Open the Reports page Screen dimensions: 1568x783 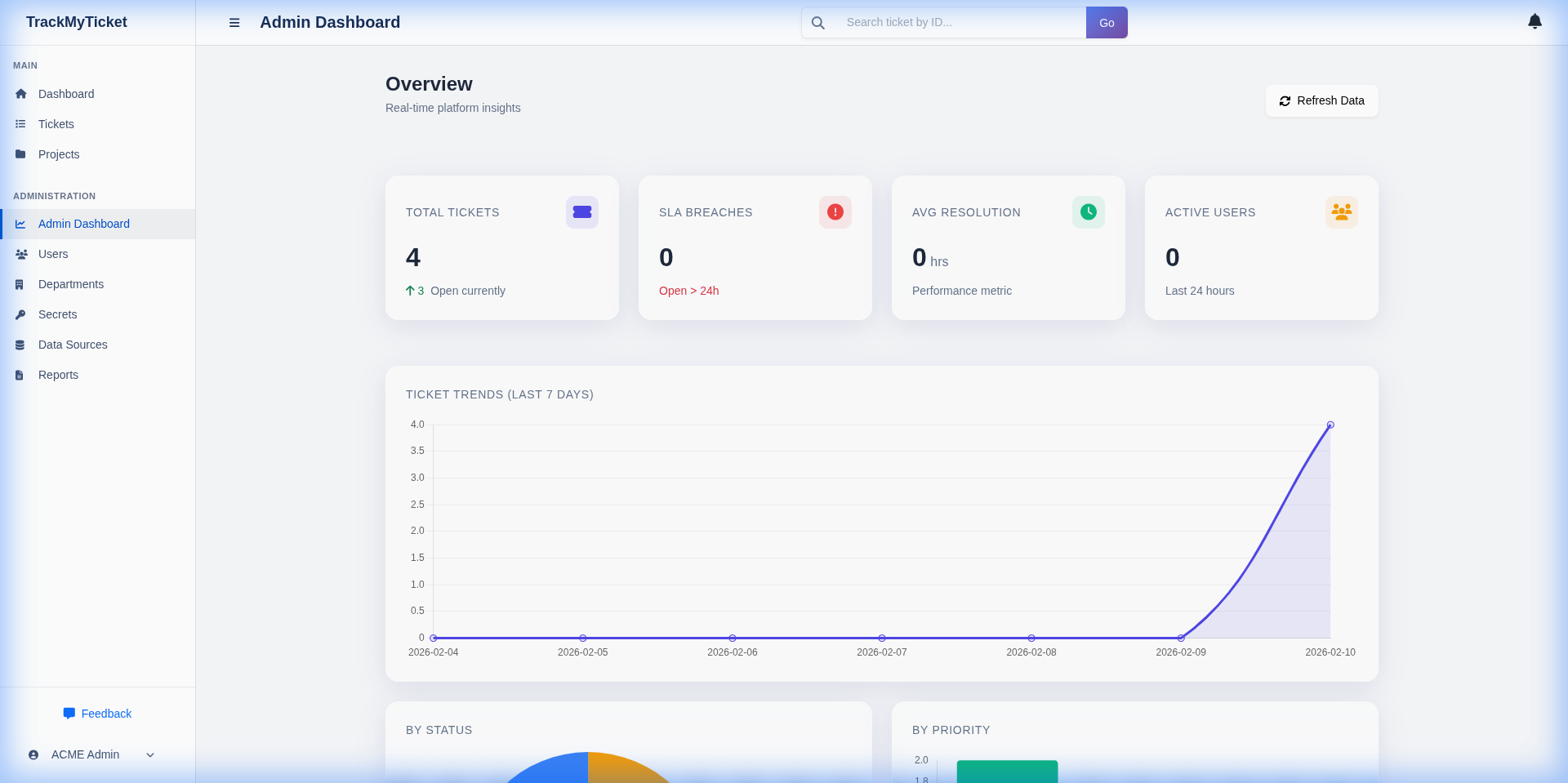coord(97,375)
